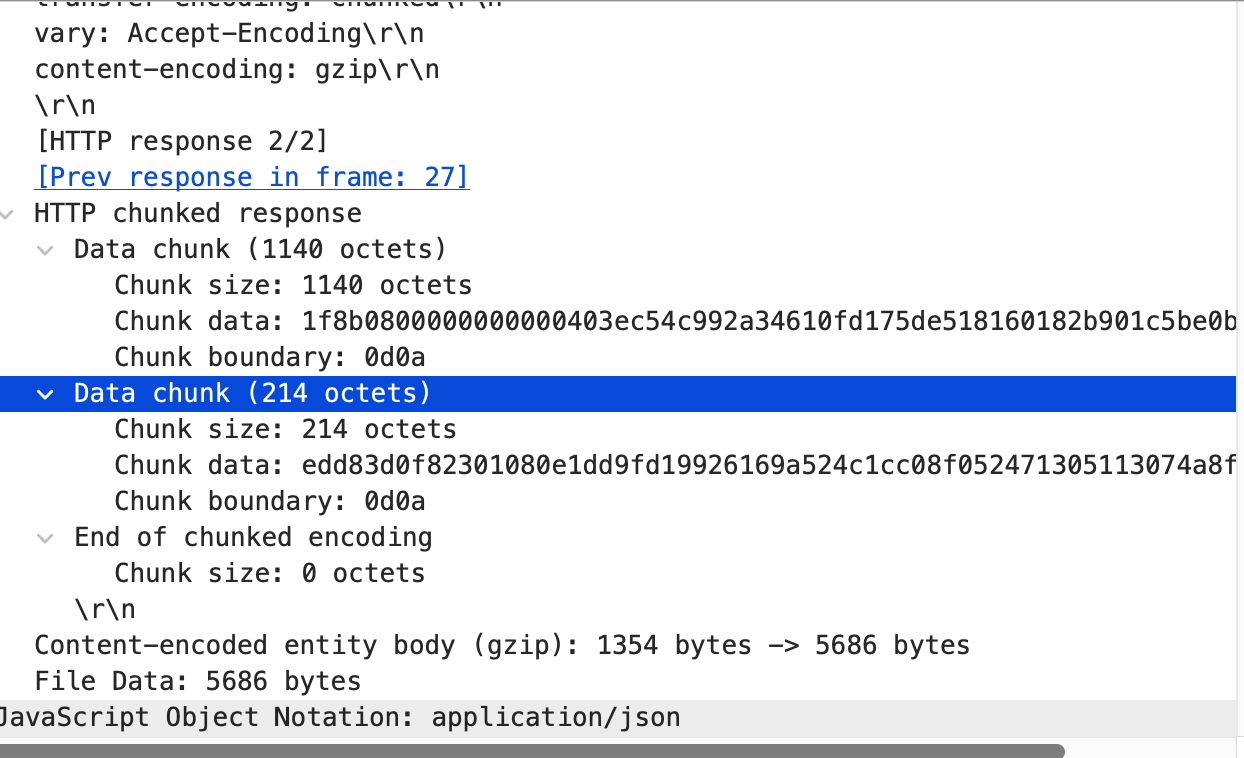The height and width of the screenshot is (758, 1244).
Task: Select the Chunk data of the 1140-octet chunk
Action: click(x=400, y=321)
